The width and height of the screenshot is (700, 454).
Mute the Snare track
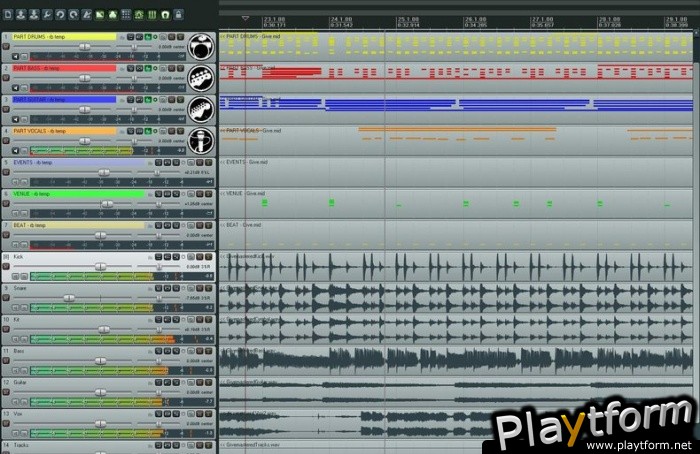[200, 288]
